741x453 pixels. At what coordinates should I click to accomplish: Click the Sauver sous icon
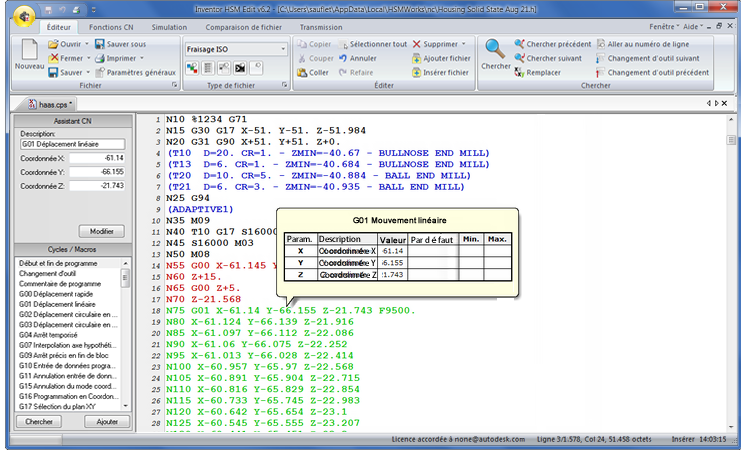pyautogui.click(x=100, y=44)
